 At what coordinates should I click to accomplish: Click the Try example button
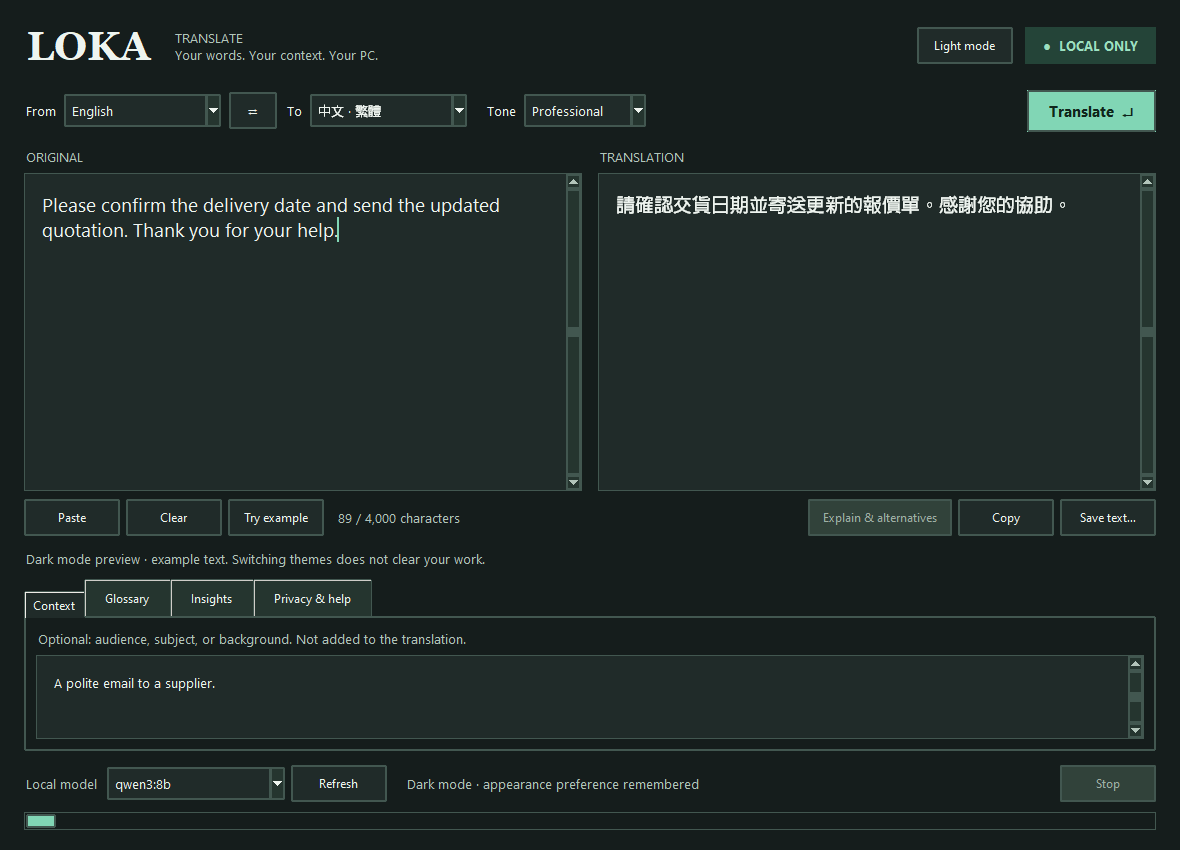coord(276,518)
